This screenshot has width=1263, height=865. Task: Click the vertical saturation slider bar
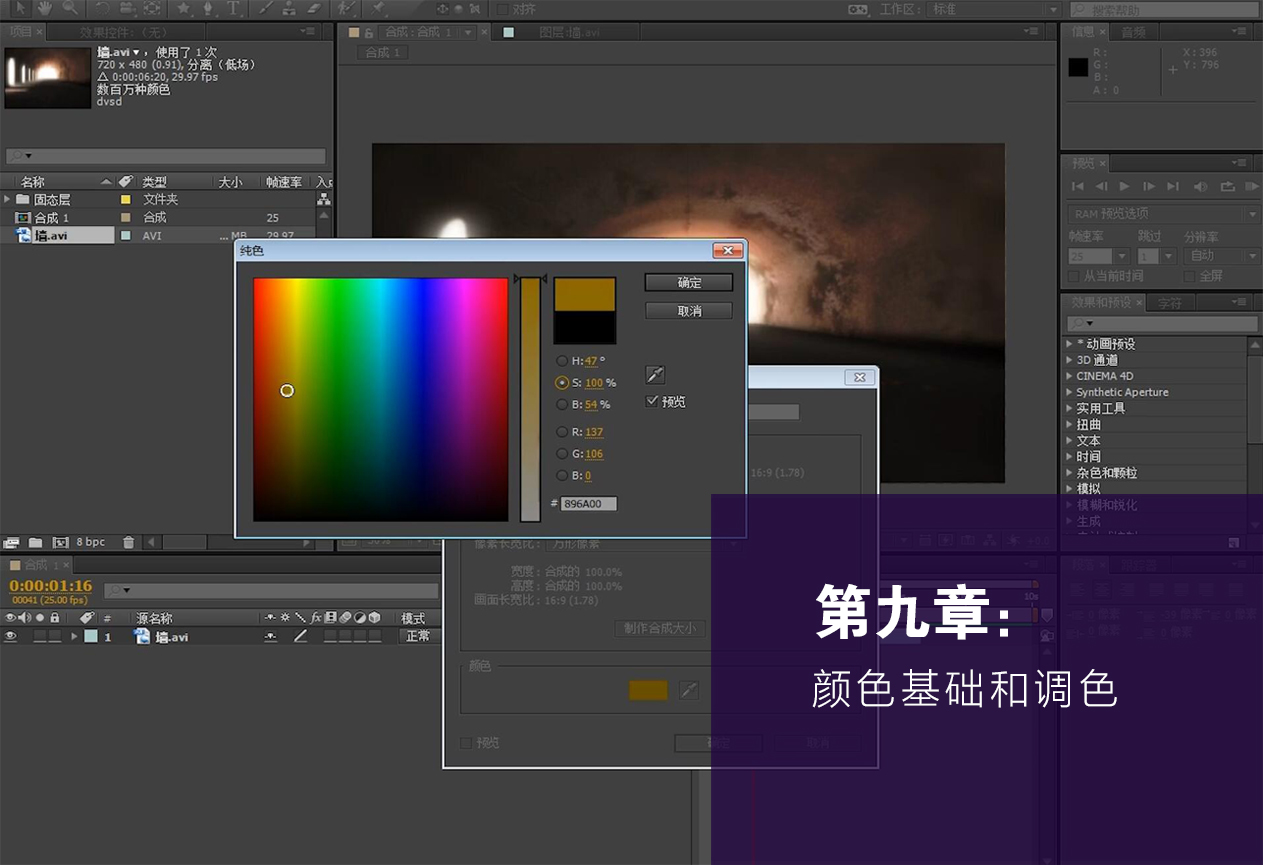click(x=530, y=399)
